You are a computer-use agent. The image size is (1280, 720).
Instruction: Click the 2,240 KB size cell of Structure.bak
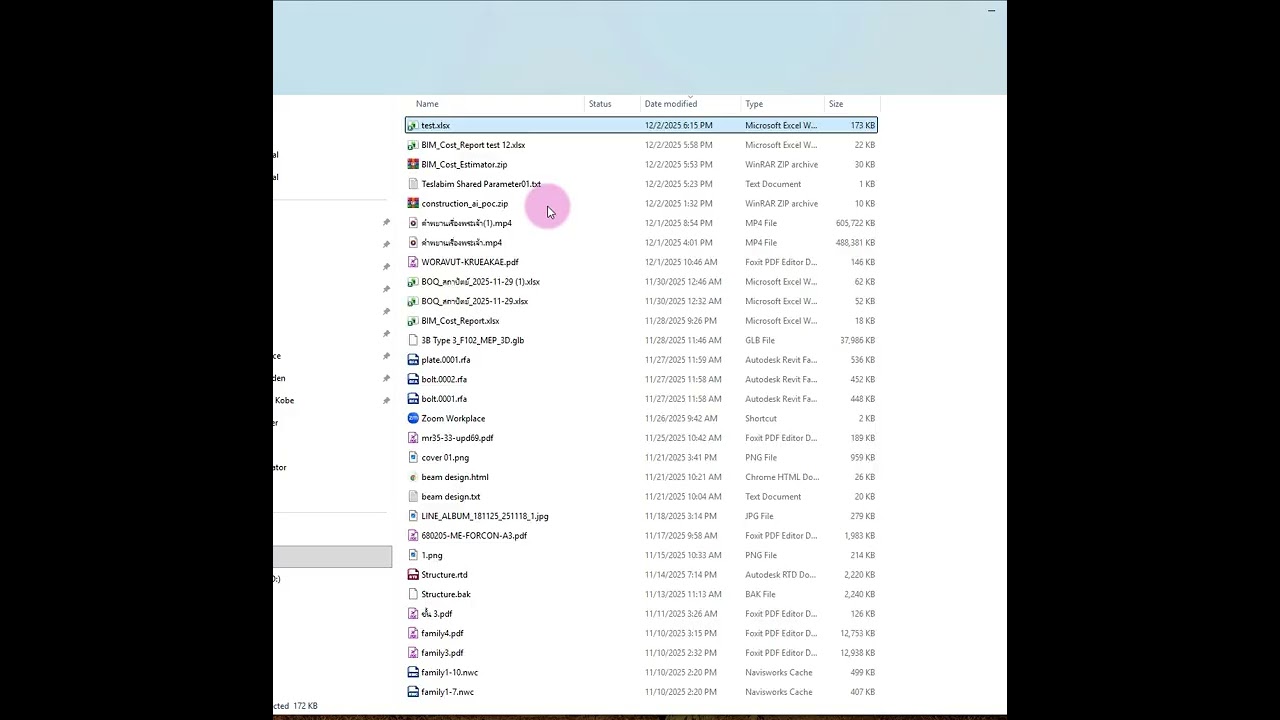click(x=860, y=594)
